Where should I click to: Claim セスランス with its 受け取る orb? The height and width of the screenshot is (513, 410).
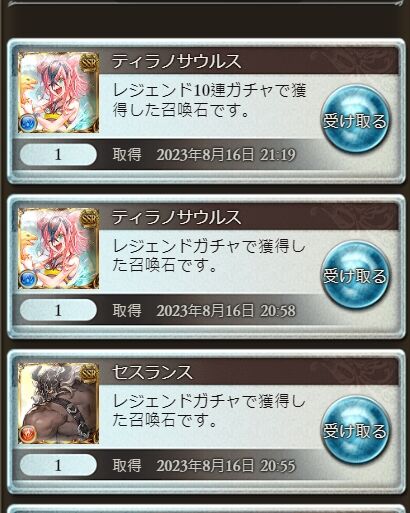355,430
